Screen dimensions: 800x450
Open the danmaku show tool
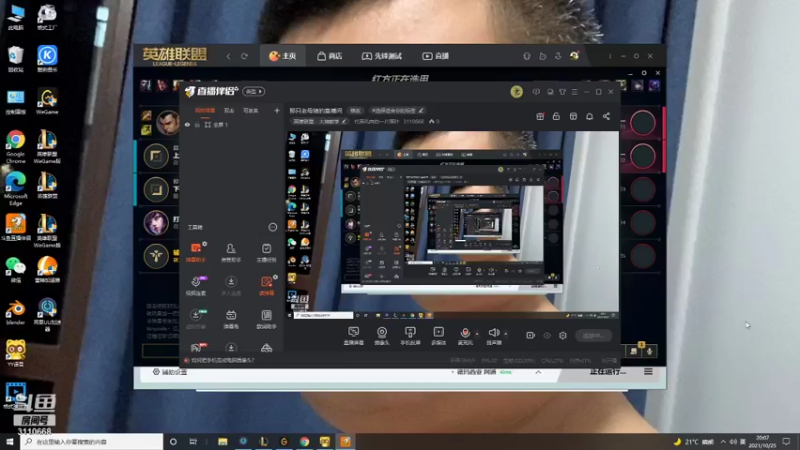coord(231,319)
